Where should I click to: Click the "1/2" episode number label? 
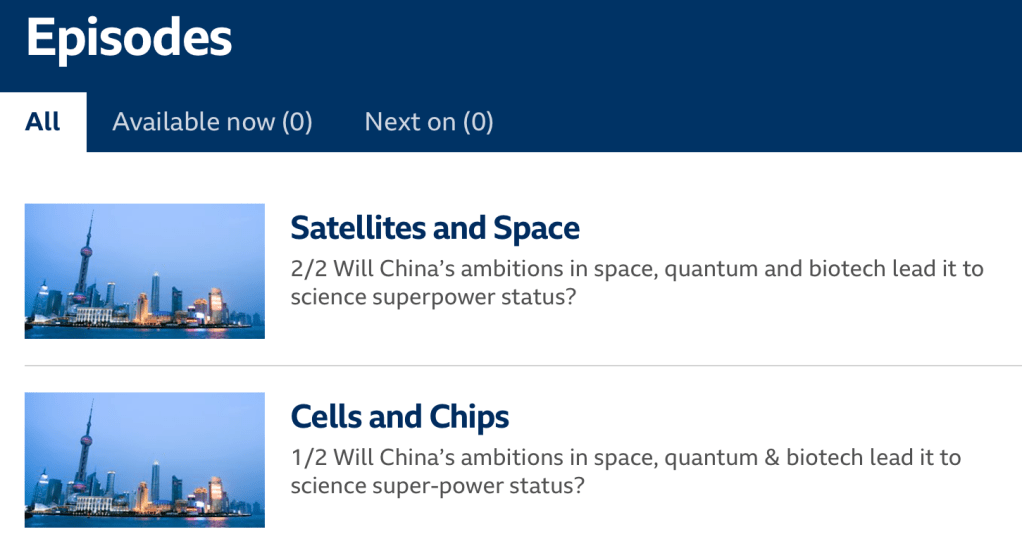coord(307,458)
